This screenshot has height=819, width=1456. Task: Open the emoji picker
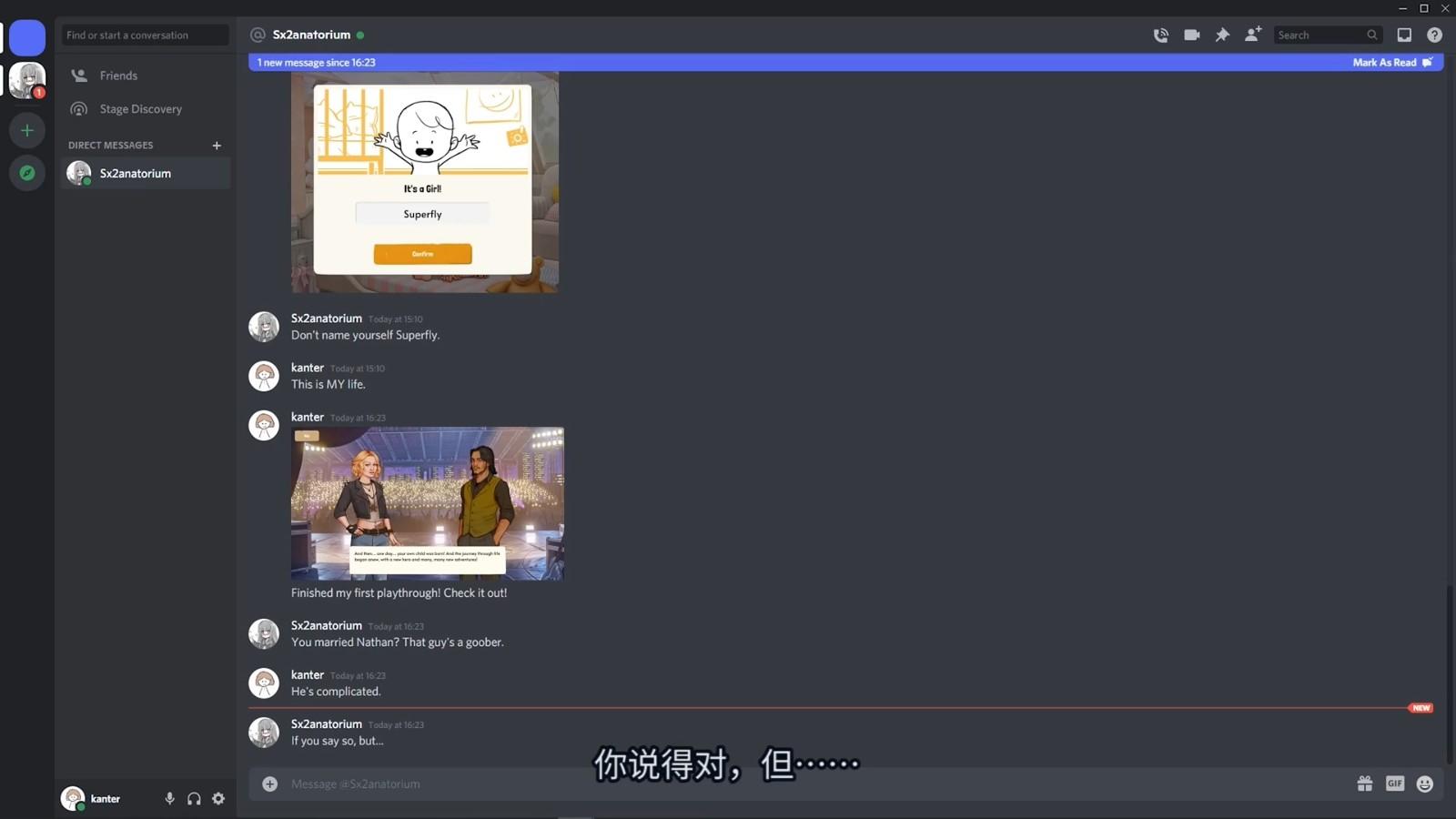pos(1425,784)
